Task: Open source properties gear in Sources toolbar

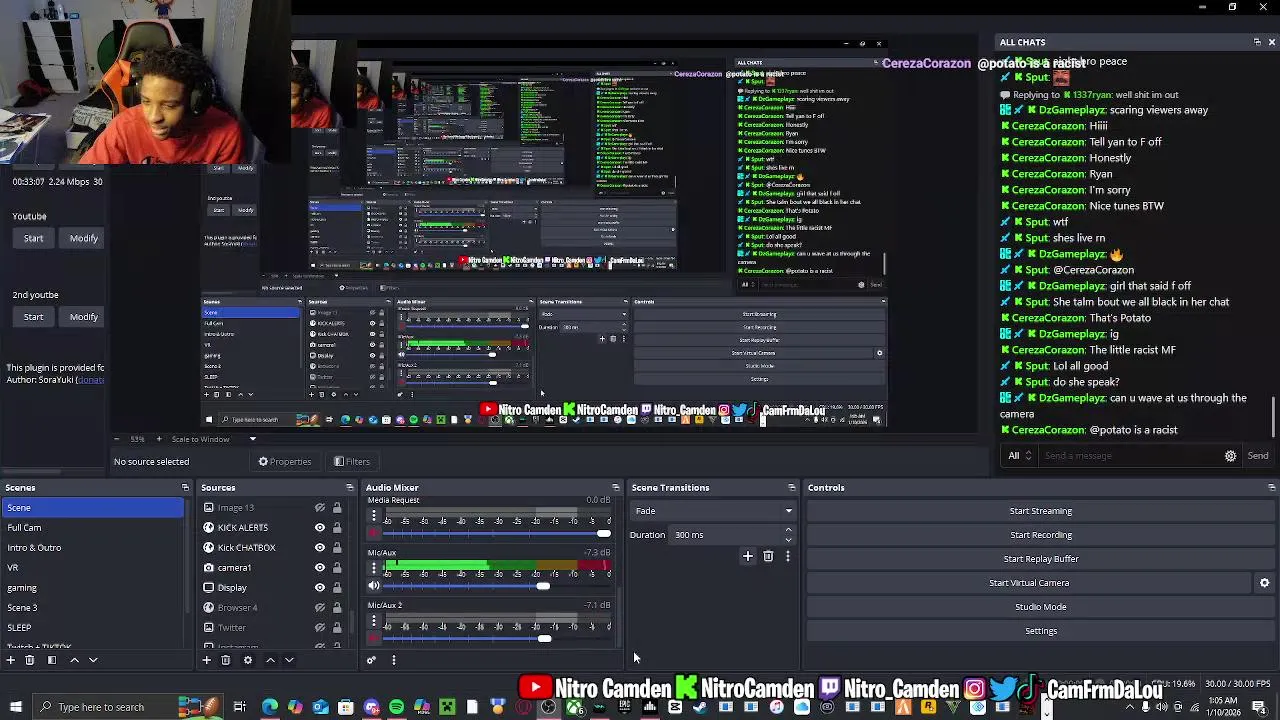Action: (x=248, y=660)
